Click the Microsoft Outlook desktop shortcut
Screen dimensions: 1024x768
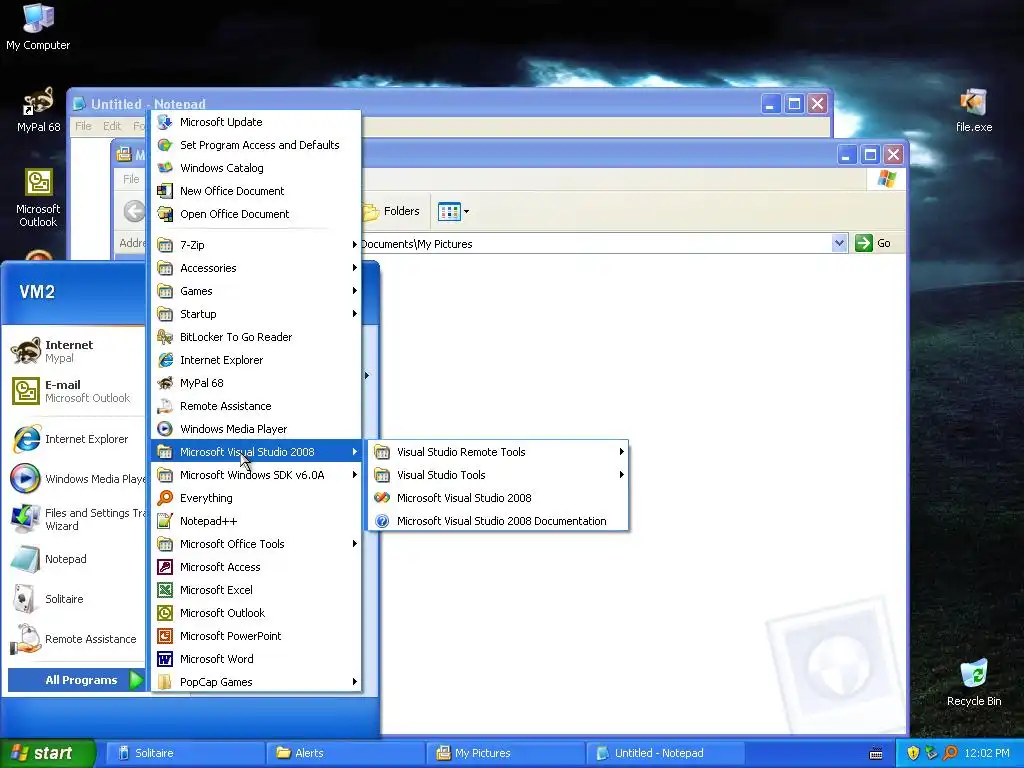pyautogui.click(x=38, y=198)
